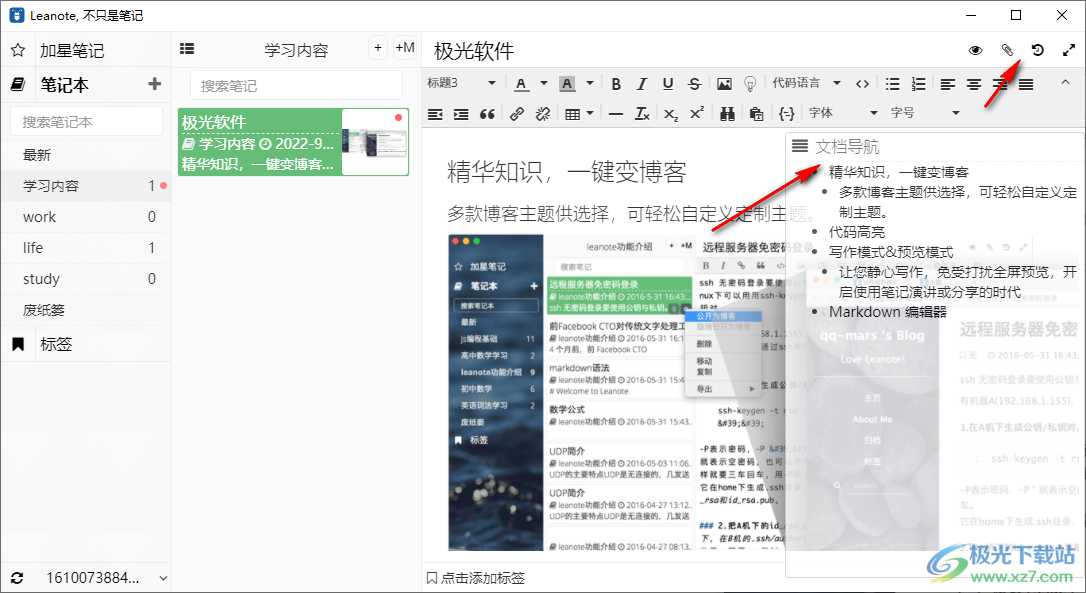The image size is (1086, 593).
Task: Create new Markdown note with +M
Action: [x=404, y=48]
